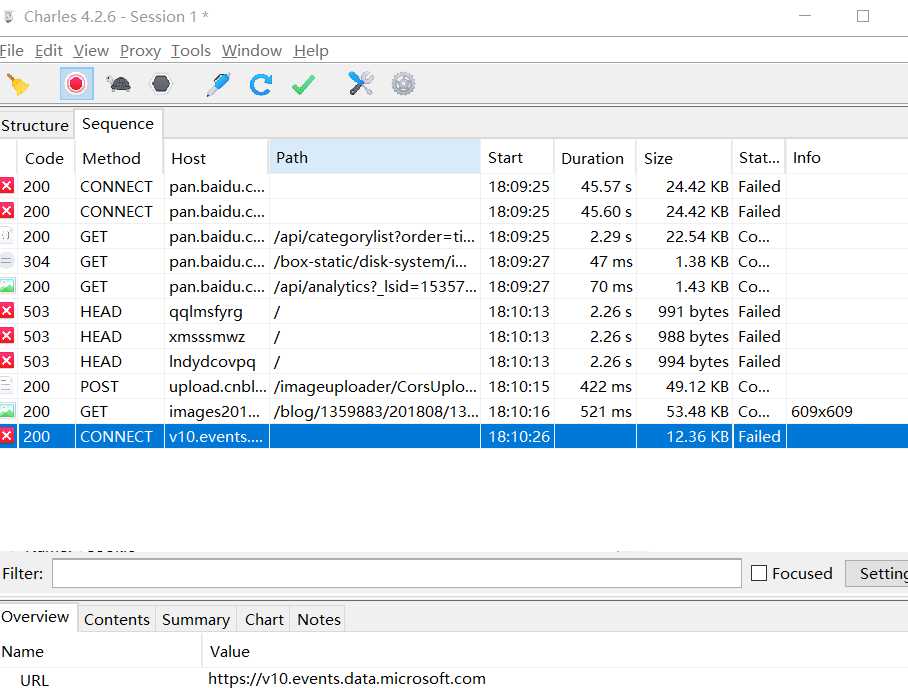Click the URL value https://v10.events.data.microsoft.com

click(x=347, y=679)
